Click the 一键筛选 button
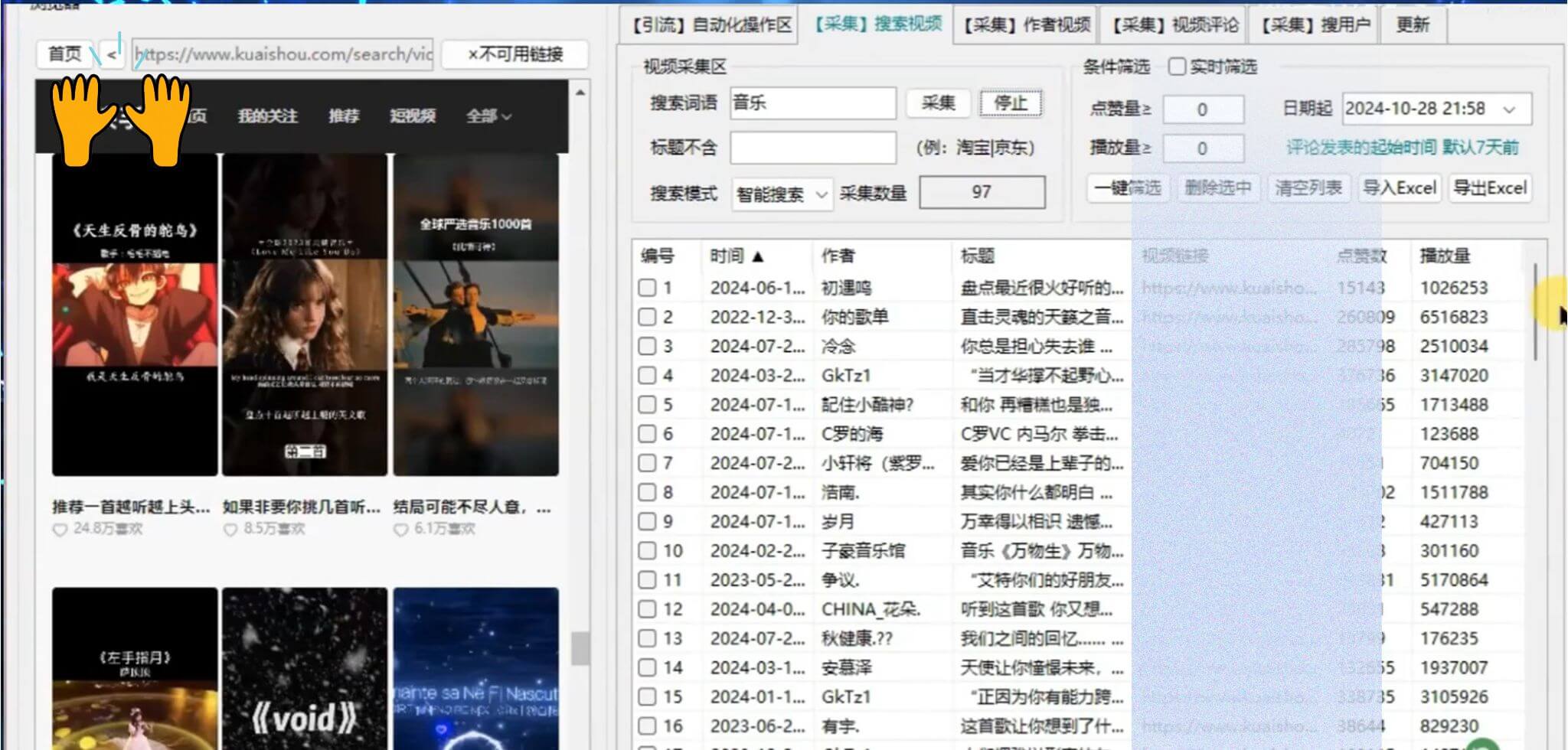The width and height of the screenshot is (1568, 750). click(1127, 187)
